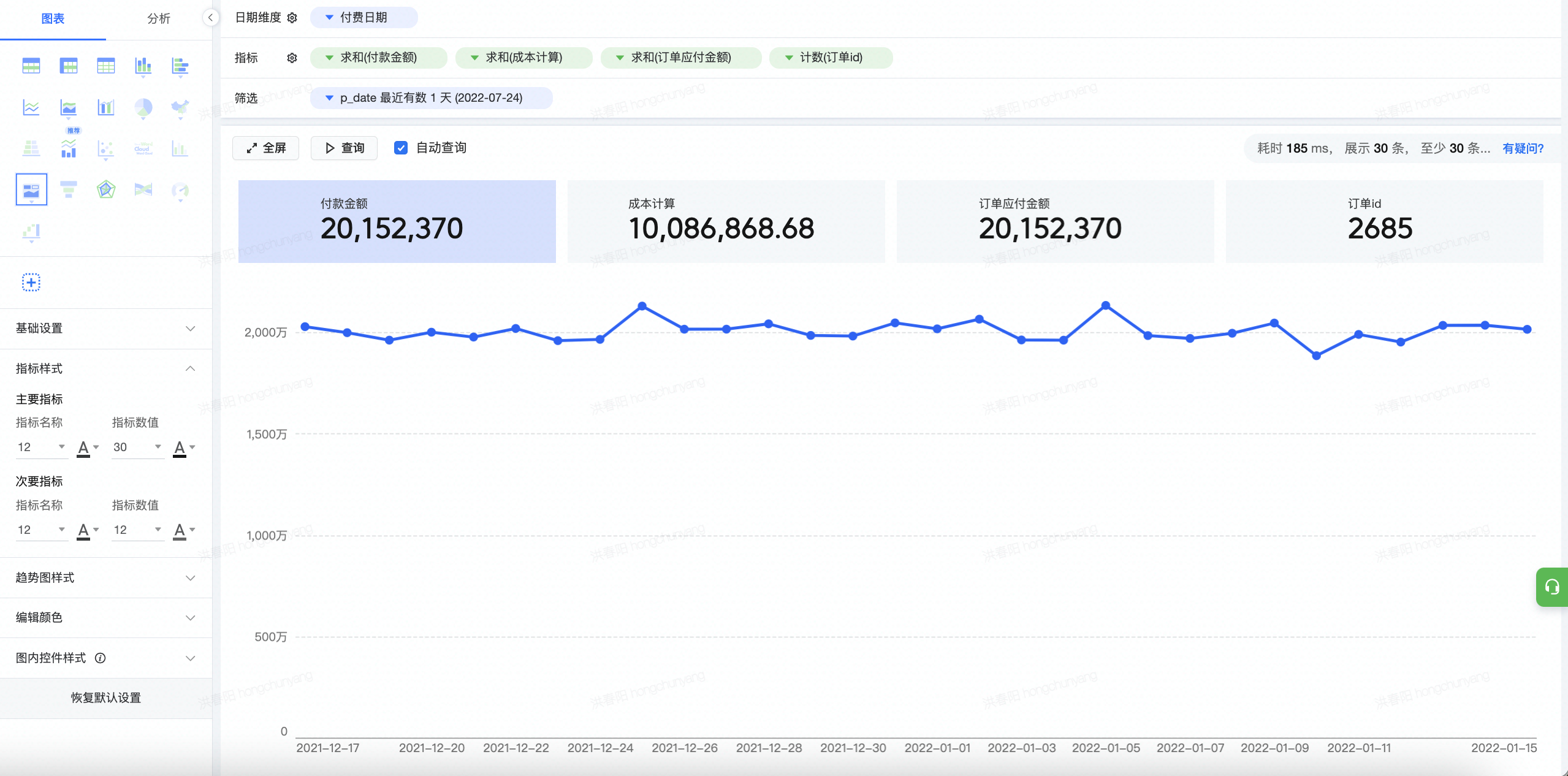Open 次要指标 value font size dropdown
The height and width of the screenshot is (776, 1568).
coord(137,530)
